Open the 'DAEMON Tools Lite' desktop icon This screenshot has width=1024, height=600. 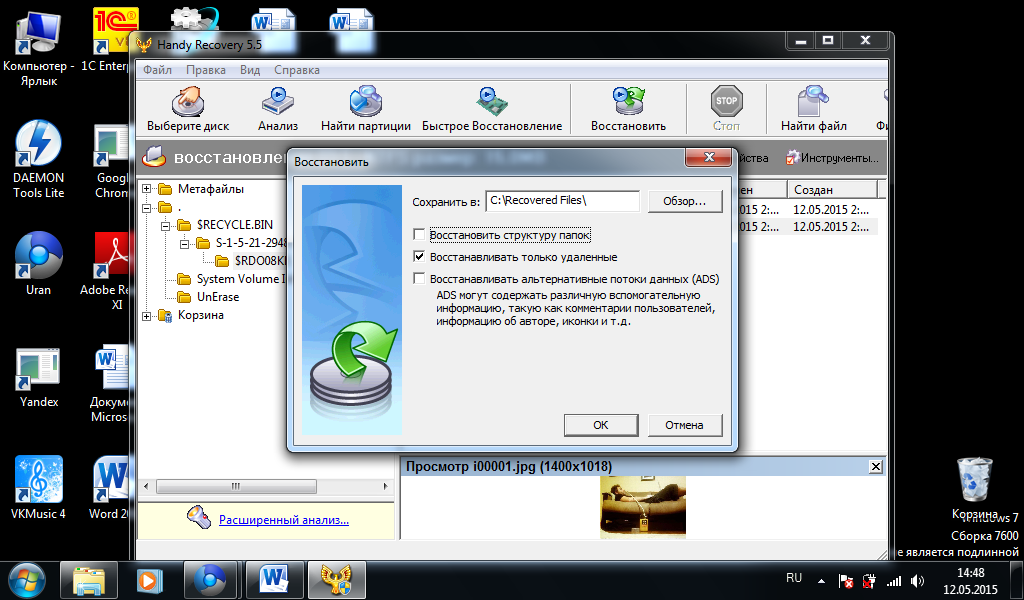pos(39,159)
